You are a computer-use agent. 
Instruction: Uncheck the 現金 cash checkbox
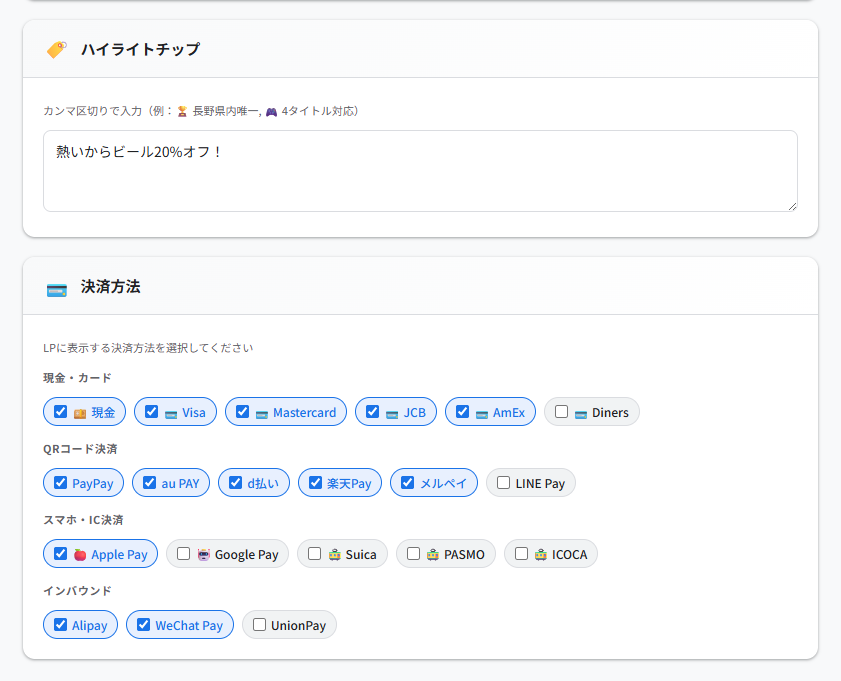tap(61, 412)
